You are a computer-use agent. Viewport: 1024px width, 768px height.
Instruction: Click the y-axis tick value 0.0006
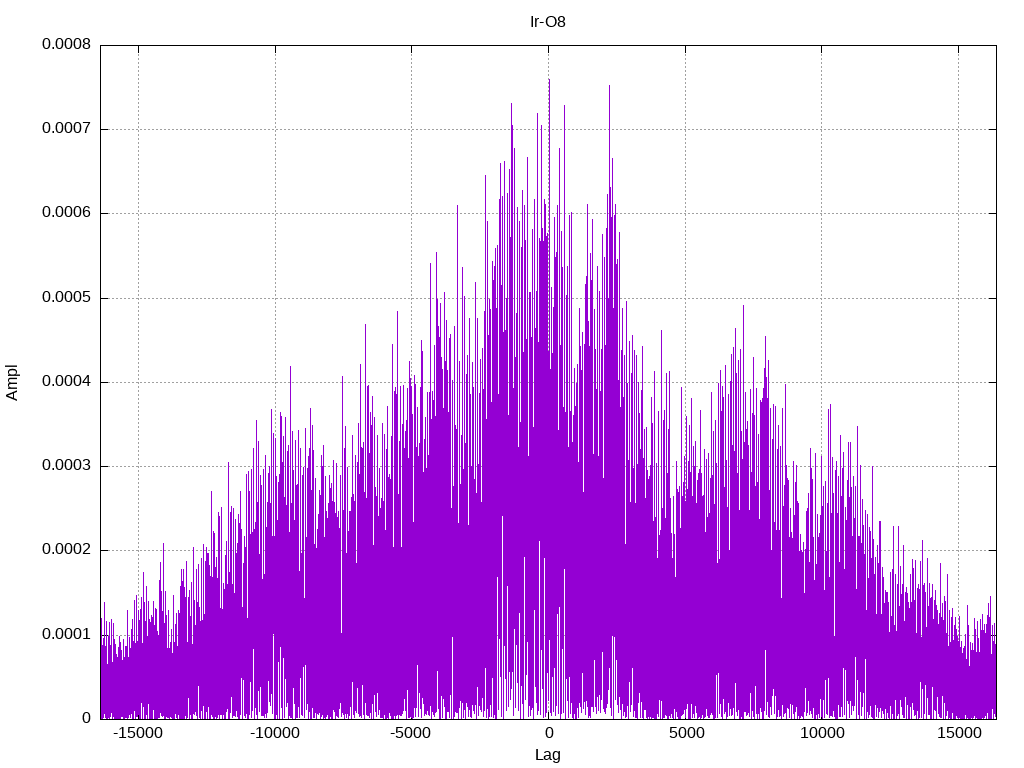point(66,212)
